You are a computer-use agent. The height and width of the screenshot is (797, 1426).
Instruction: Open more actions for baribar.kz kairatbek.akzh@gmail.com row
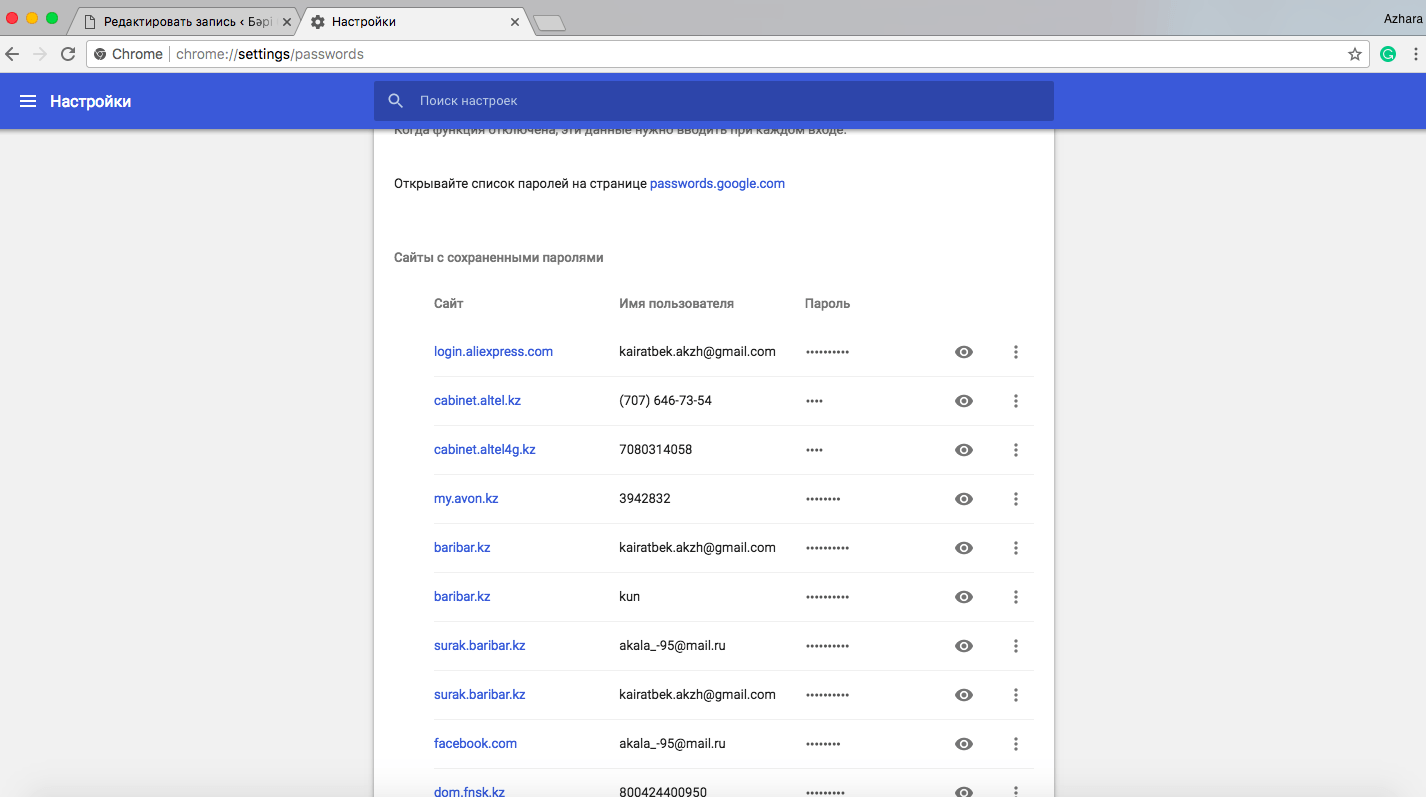point(1016,548)
